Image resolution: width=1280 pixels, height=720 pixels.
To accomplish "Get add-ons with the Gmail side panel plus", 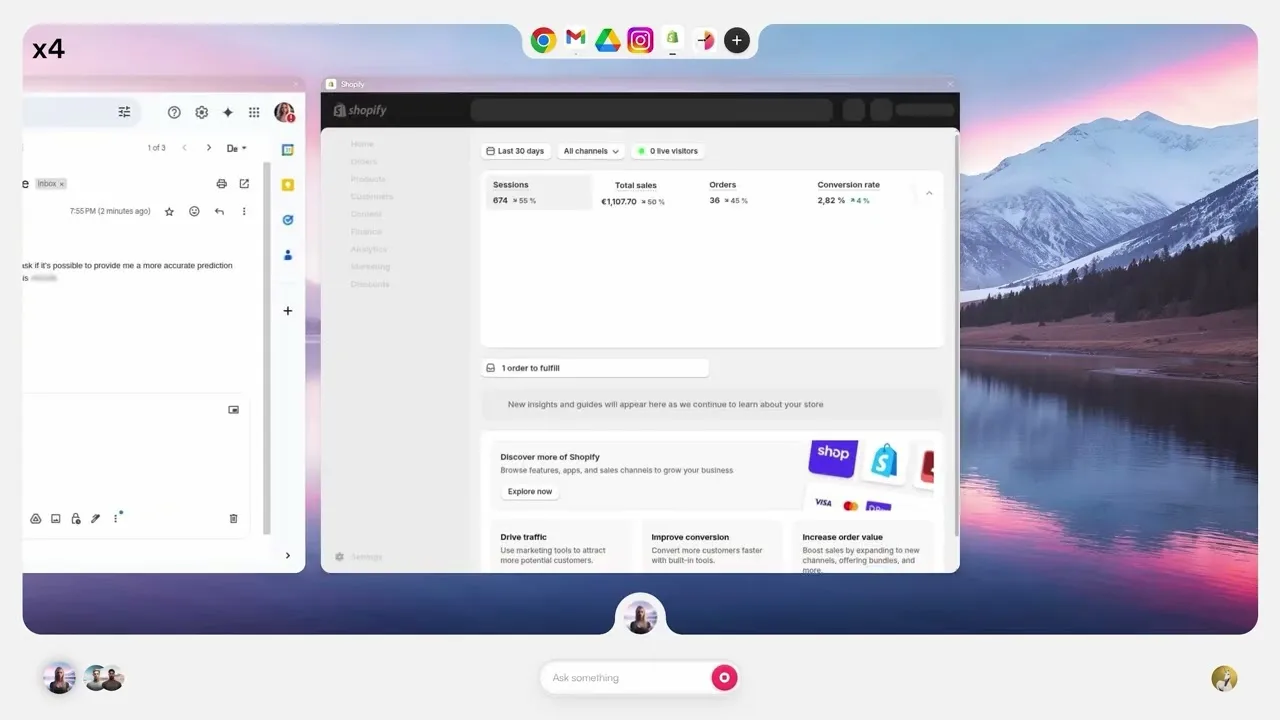I will point(288,311).
